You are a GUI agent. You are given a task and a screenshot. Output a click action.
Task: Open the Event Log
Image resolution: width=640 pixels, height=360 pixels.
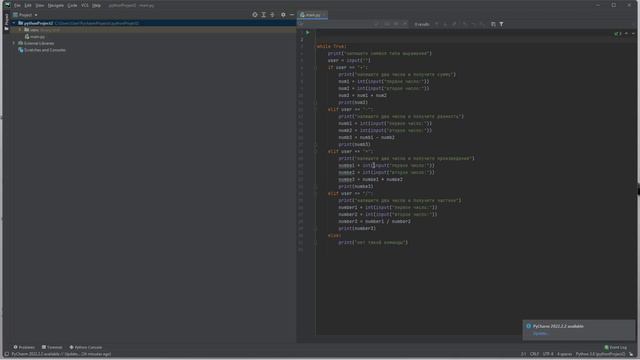(616, 347)
